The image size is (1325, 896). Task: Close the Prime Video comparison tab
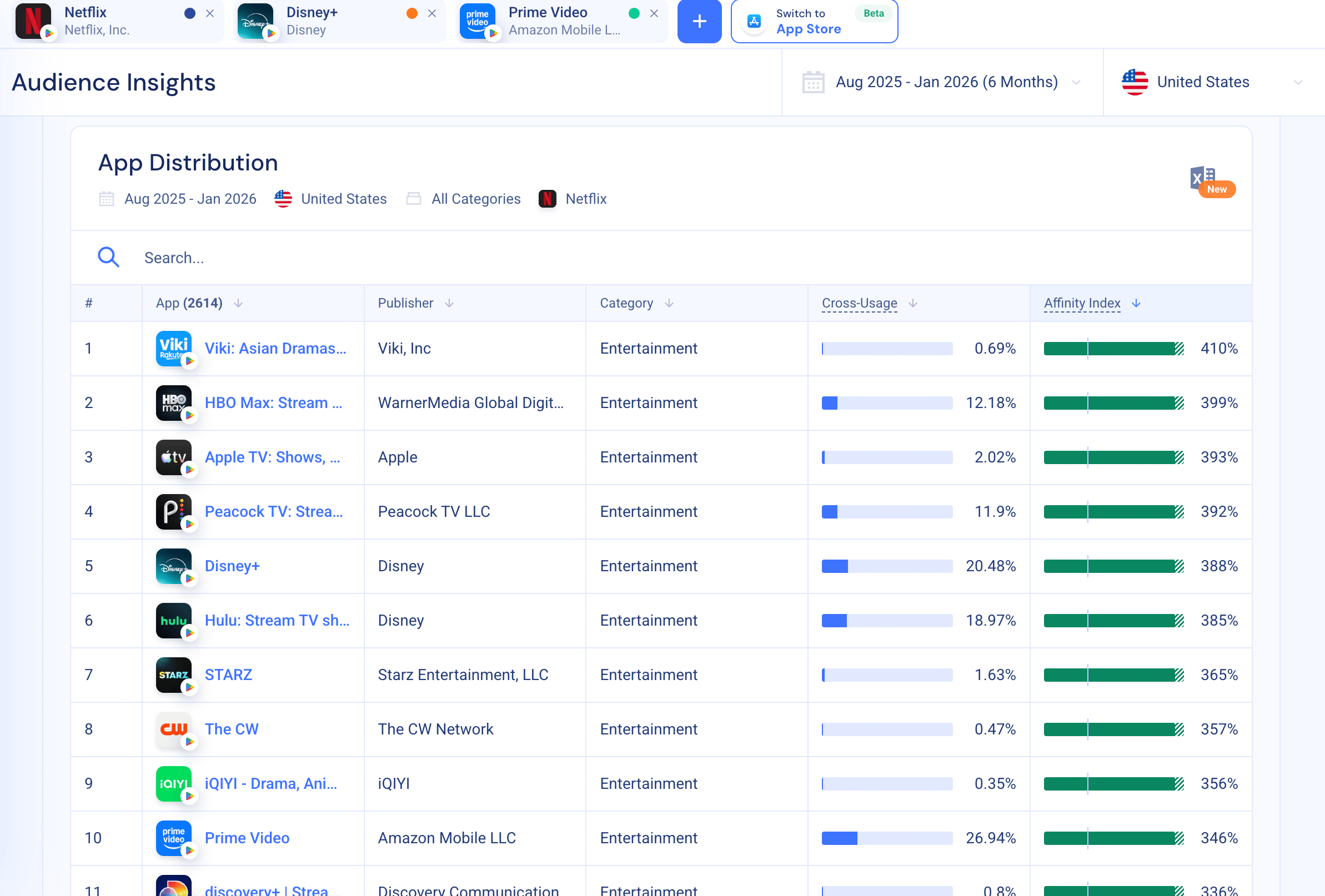tap(655, 13)
